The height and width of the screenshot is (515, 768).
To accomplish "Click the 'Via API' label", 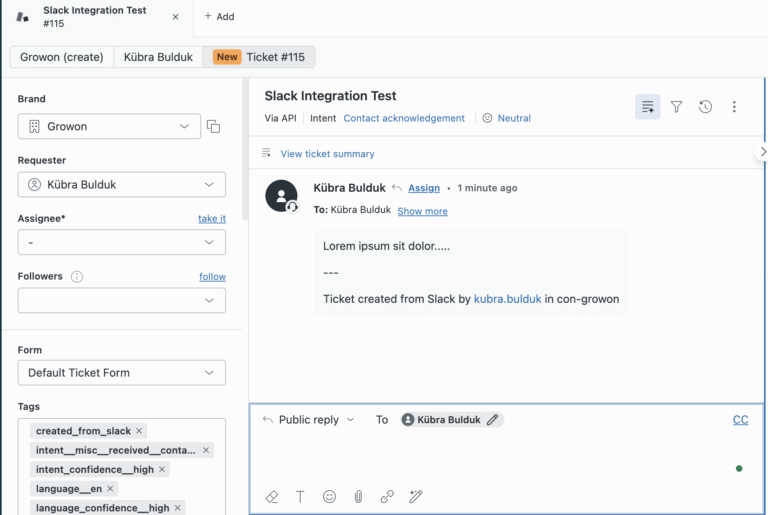I will [x=281, y=118].
